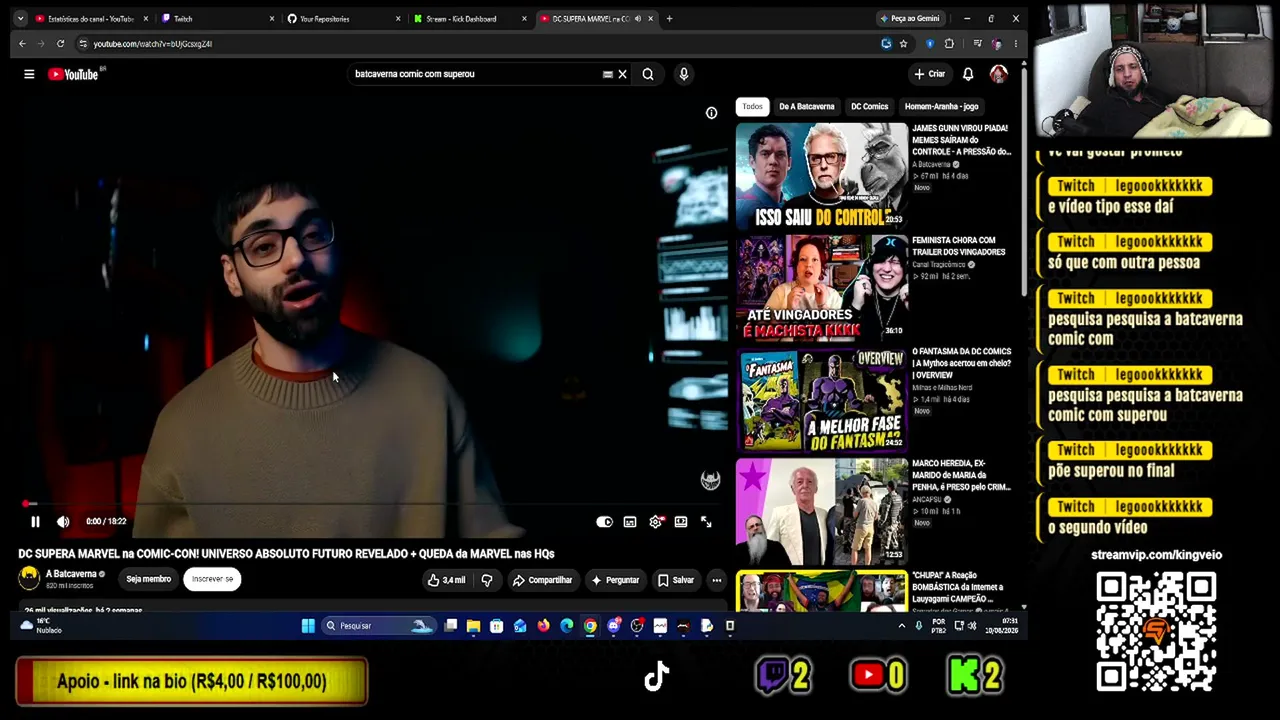Dislike the video with thumbs down
The width and height of the screenshot is (1280, 720).
point(487,580)
